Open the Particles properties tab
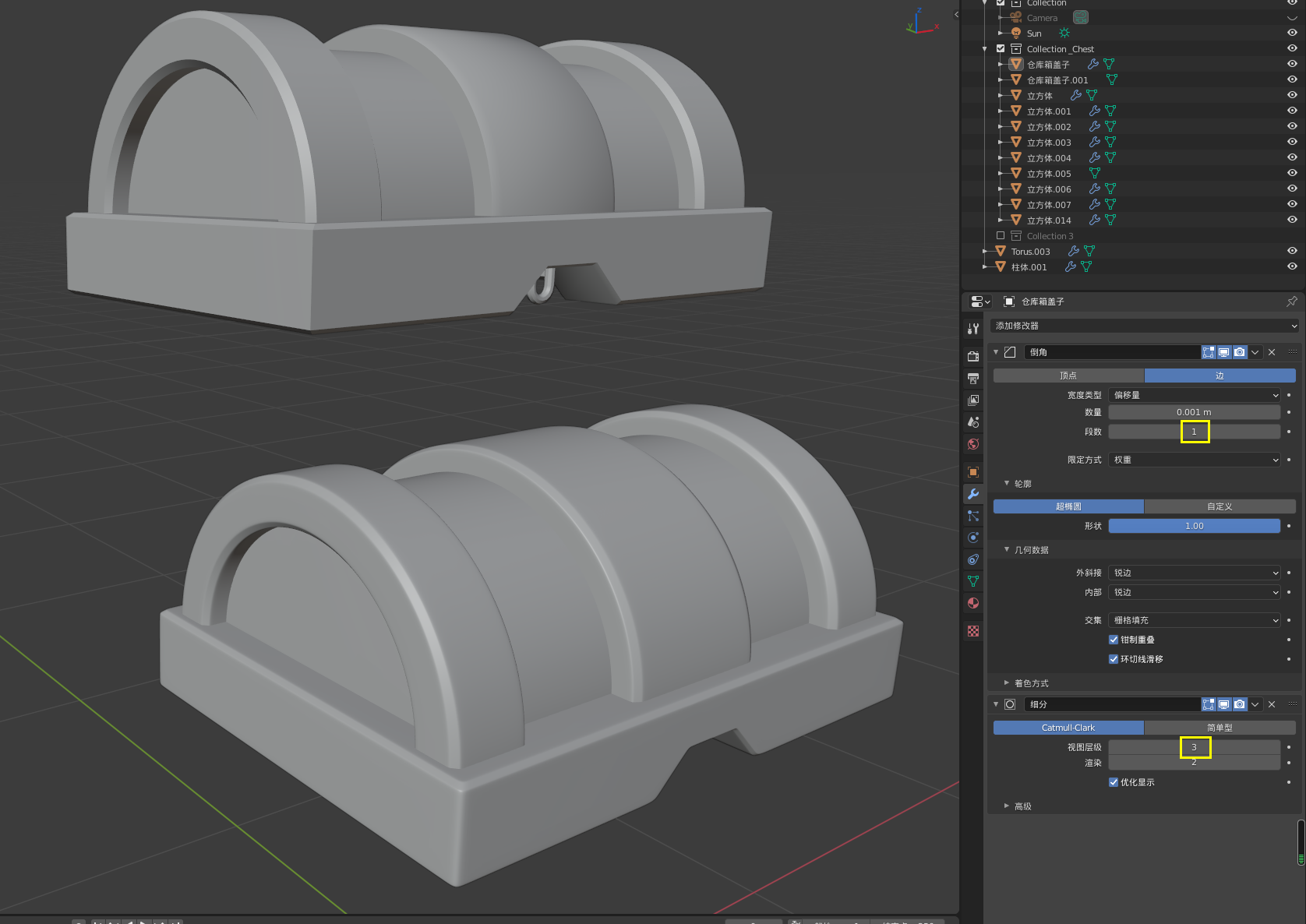Screen dimensions: 1306x924 coord(972,516)
